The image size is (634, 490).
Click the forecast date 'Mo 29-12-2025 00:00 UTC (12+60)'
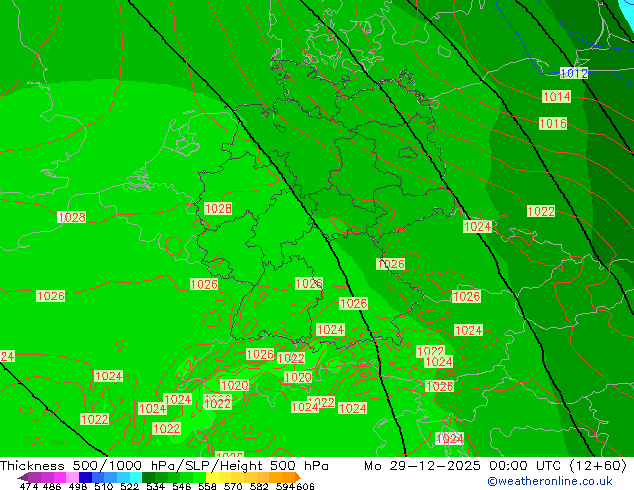coord(495,466)
